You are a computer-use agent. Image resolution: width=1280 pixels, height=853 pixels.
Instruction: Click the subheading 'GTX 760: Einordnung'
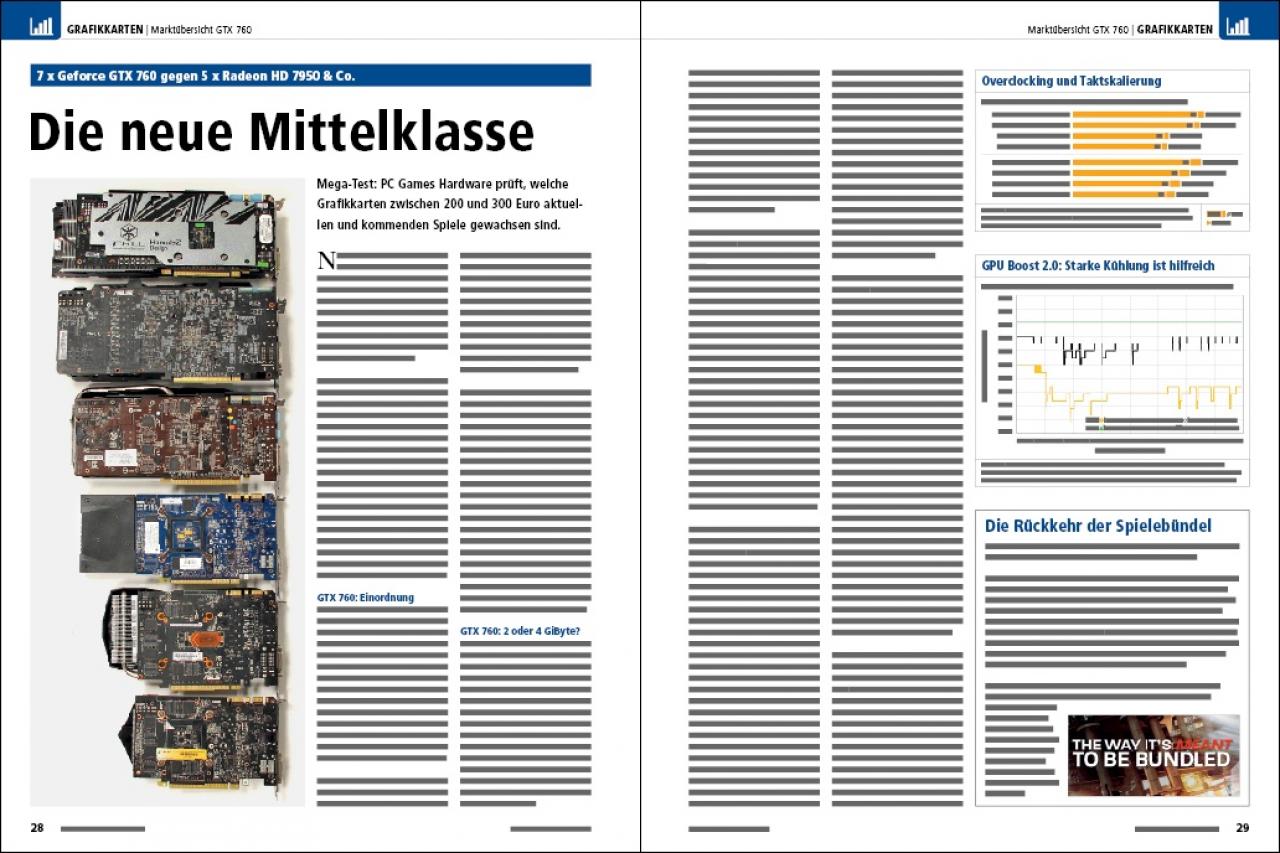point(365,598)
